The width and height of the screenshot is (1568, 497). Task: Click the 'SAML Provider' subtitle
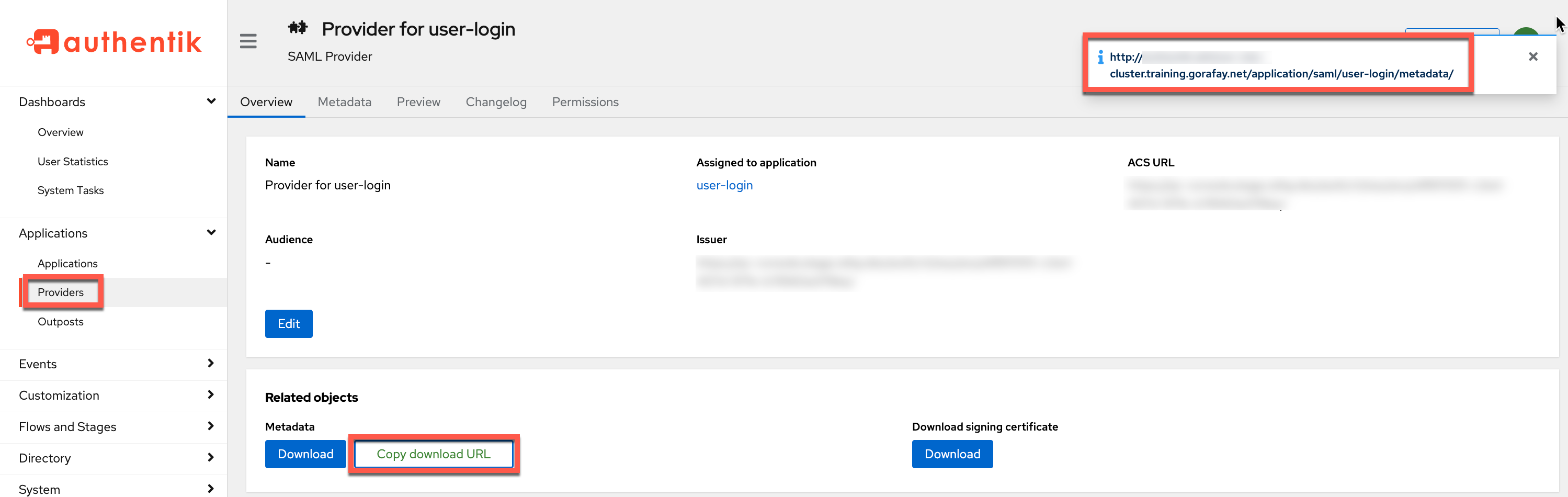tap(329, 57)
